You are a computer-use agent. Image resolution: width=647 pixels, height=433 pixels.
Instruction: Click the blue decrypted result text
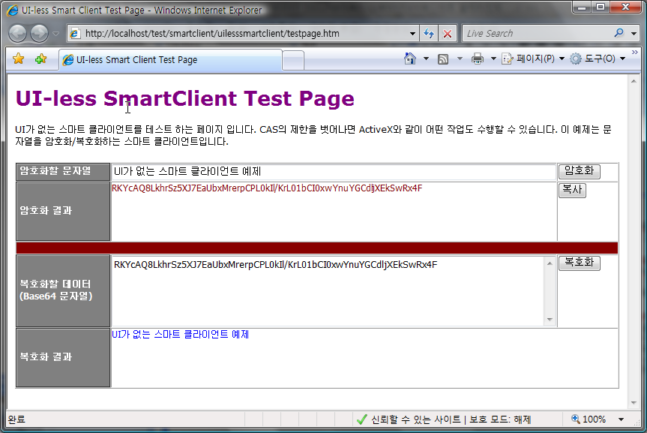[x=180, y=334]
